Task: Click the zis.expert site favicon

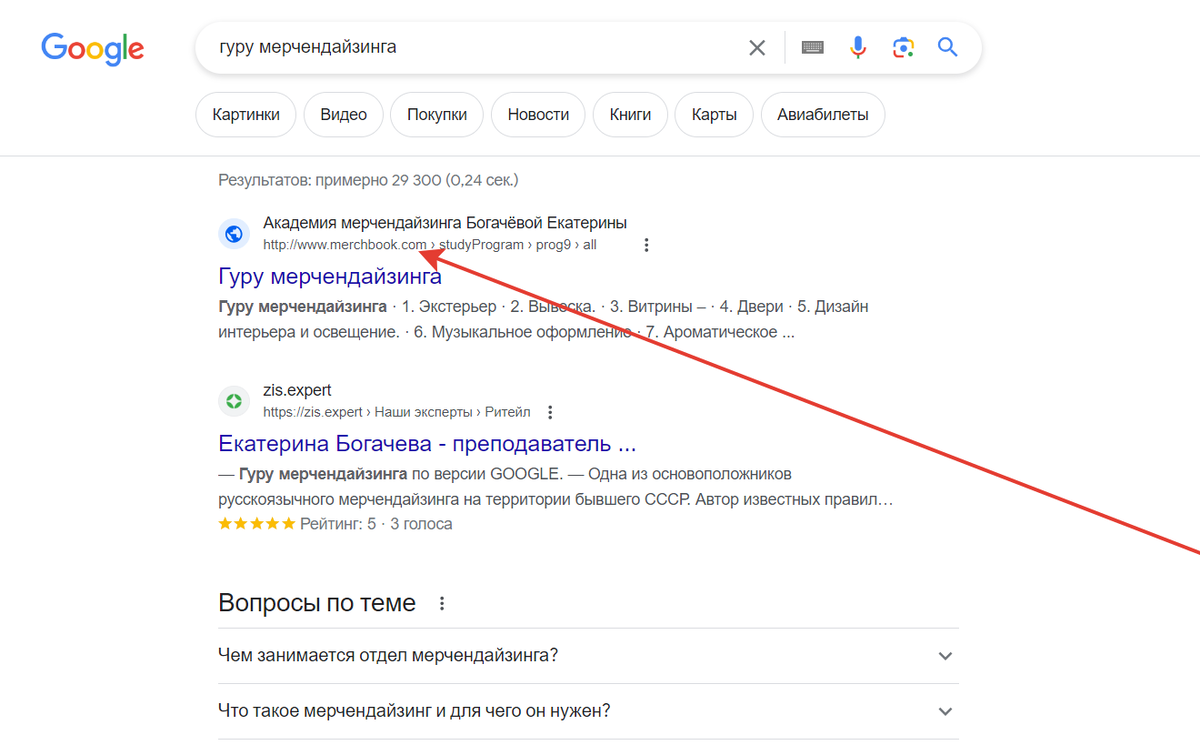Action: point(233,400)
